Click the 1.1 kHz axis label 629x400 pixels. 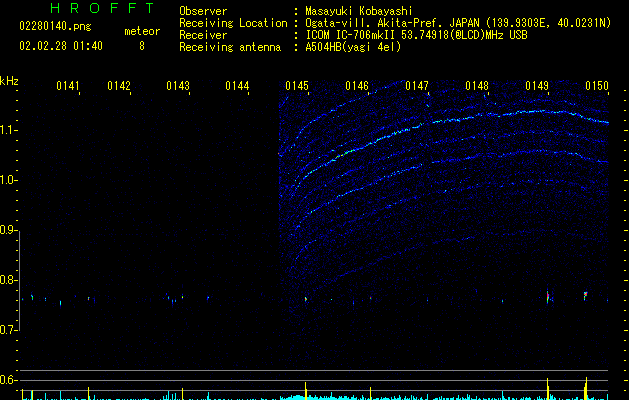click(8, 130)
